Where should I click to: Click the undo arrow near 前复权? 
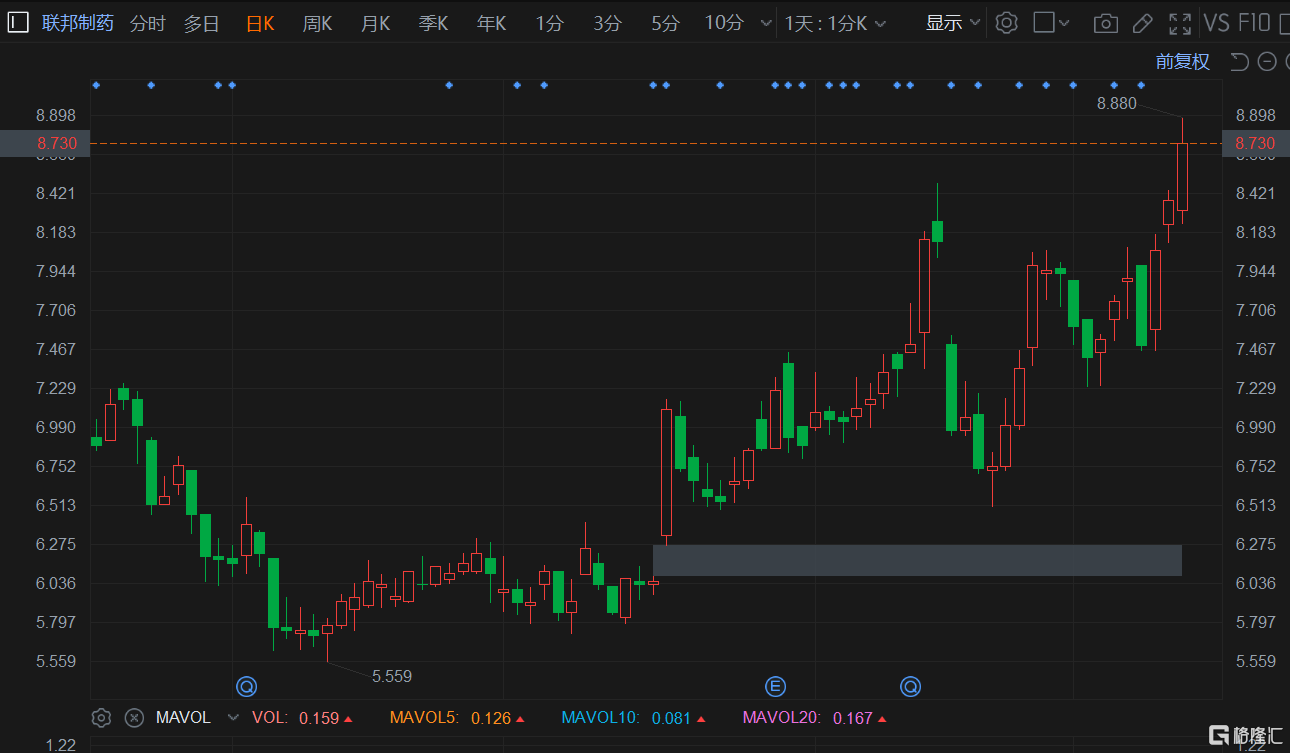[x=1238, y=61]
